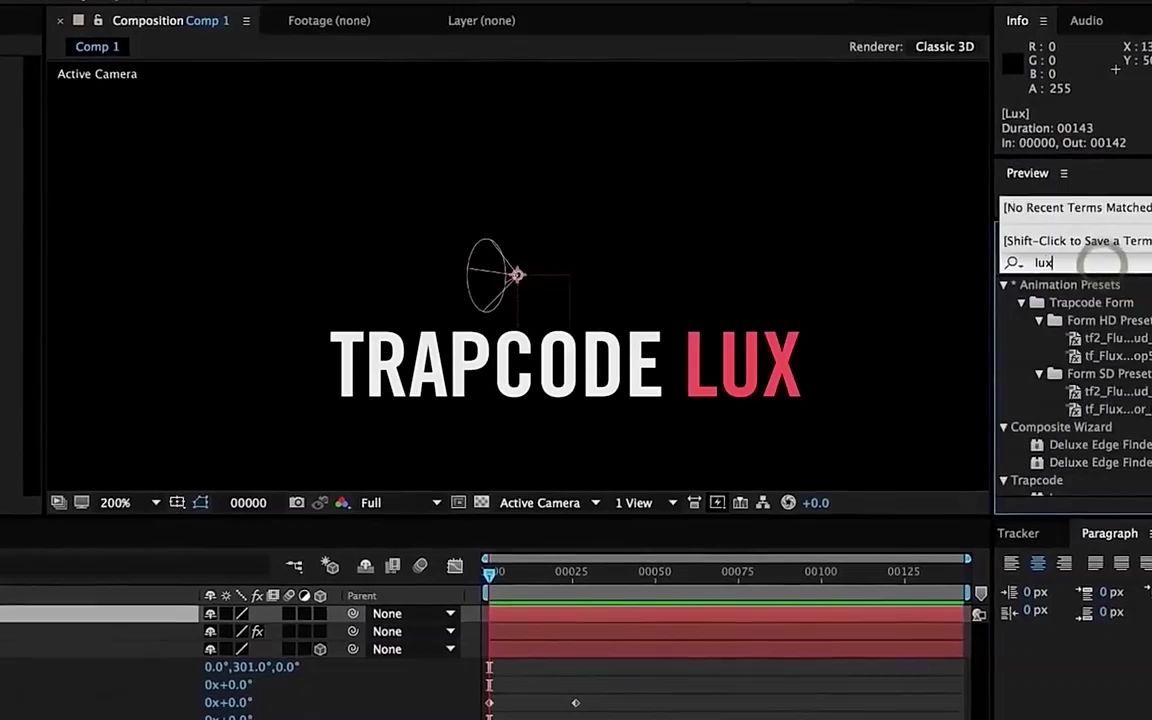Click the Classic 3D renderer button
1152x720 pixels.
click(944, 46)
